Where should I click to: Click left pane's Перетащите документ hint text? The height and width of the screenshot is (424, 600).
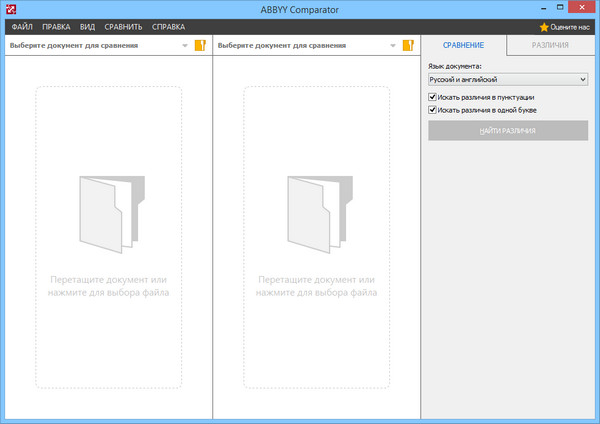109,286
